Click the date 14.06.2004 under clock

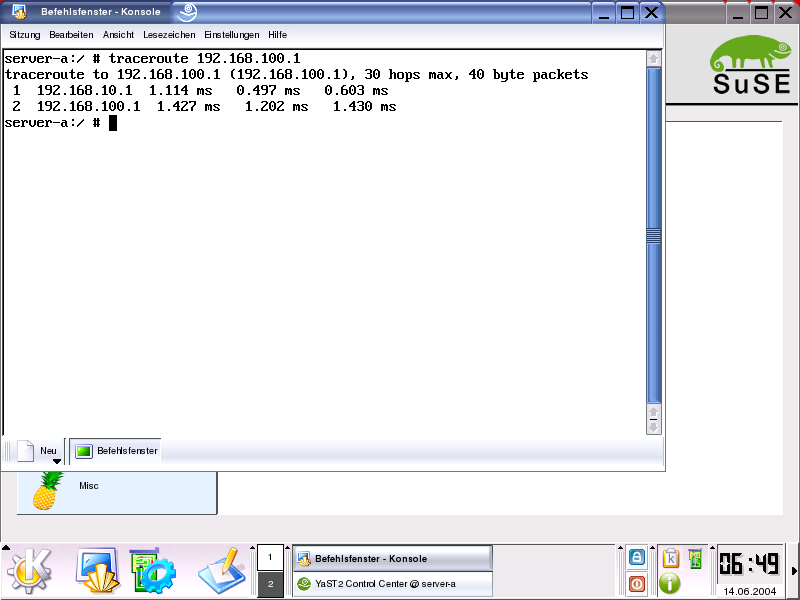(x=749, y=591)
